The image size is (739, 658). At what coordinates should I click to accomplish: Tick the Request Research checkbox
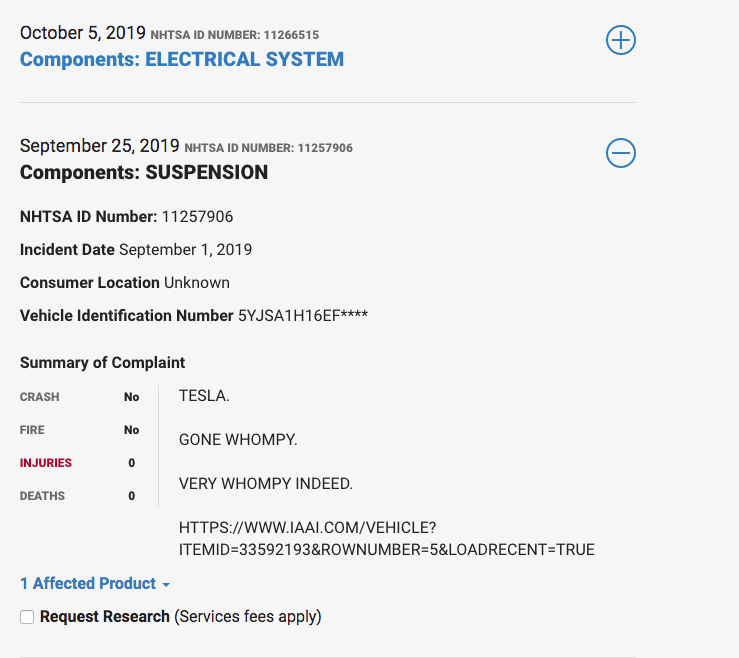27,617
